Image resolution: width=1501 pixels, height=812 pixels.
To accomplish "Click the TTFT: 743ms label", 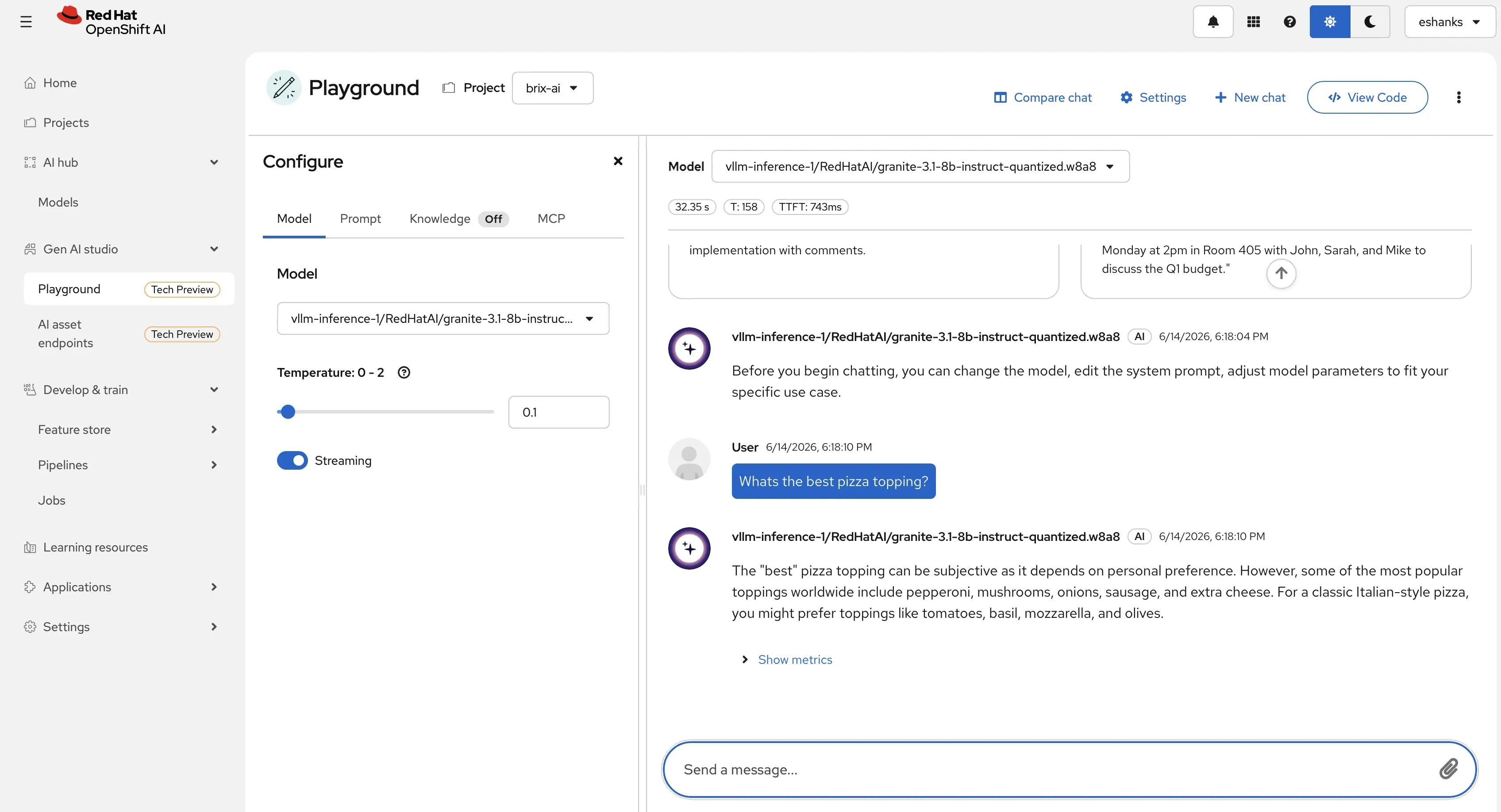I will (810, 207).
